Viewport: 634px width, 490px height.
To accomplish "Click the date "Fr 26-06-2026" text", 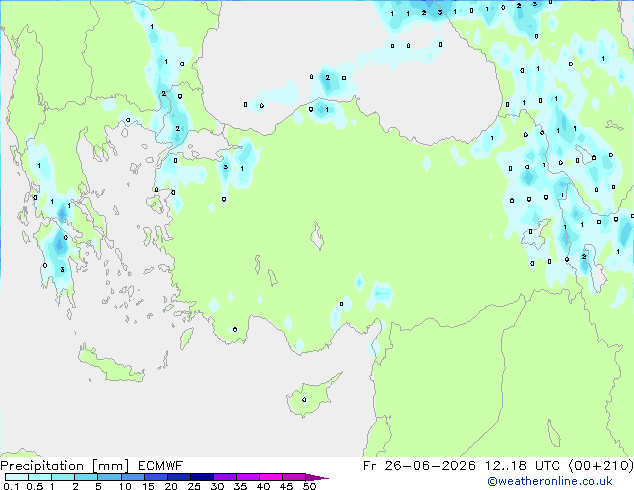I will tap(419, 466).
